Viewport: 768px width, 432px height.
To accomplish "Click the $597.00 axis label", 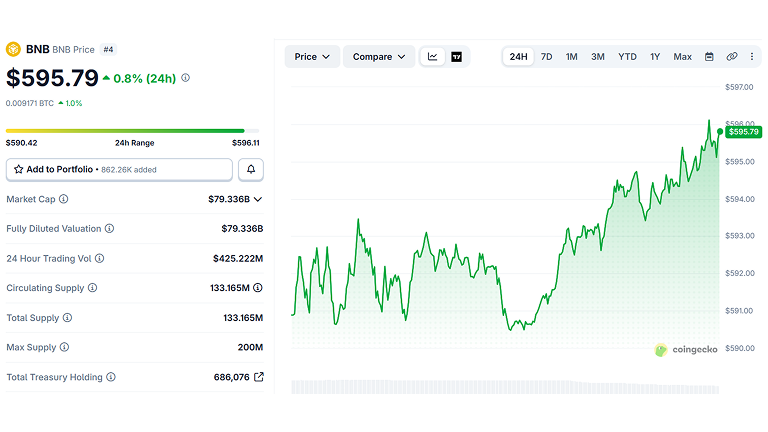I will [740, 87].
